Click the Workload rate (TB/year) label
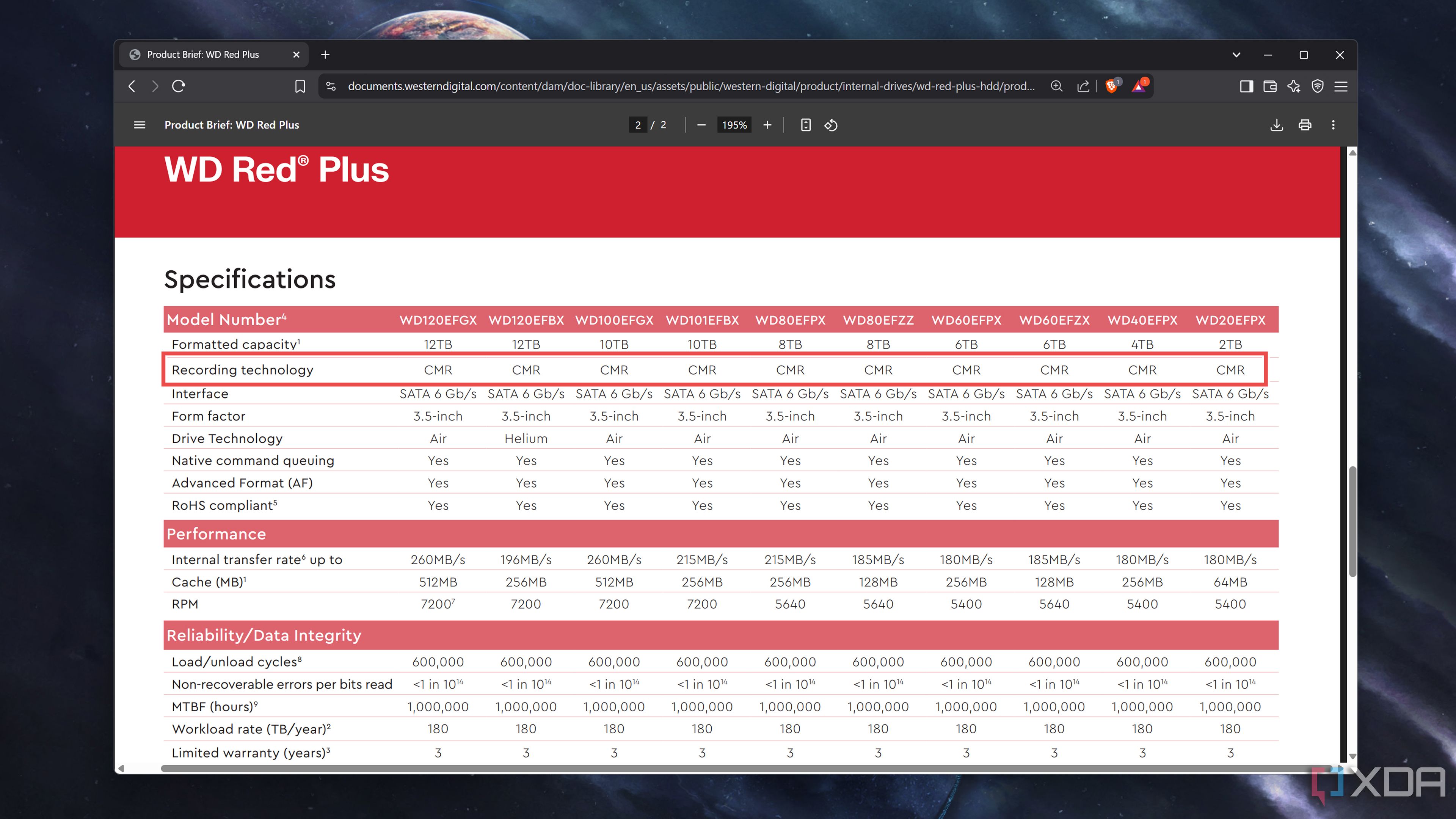 [x=251, y=729]
